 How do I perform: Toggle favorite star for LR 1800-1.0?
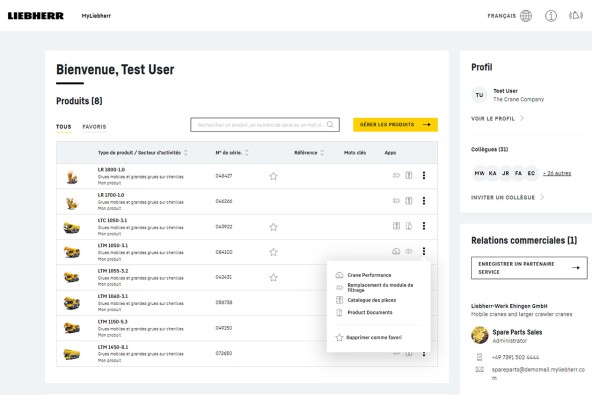273,176
